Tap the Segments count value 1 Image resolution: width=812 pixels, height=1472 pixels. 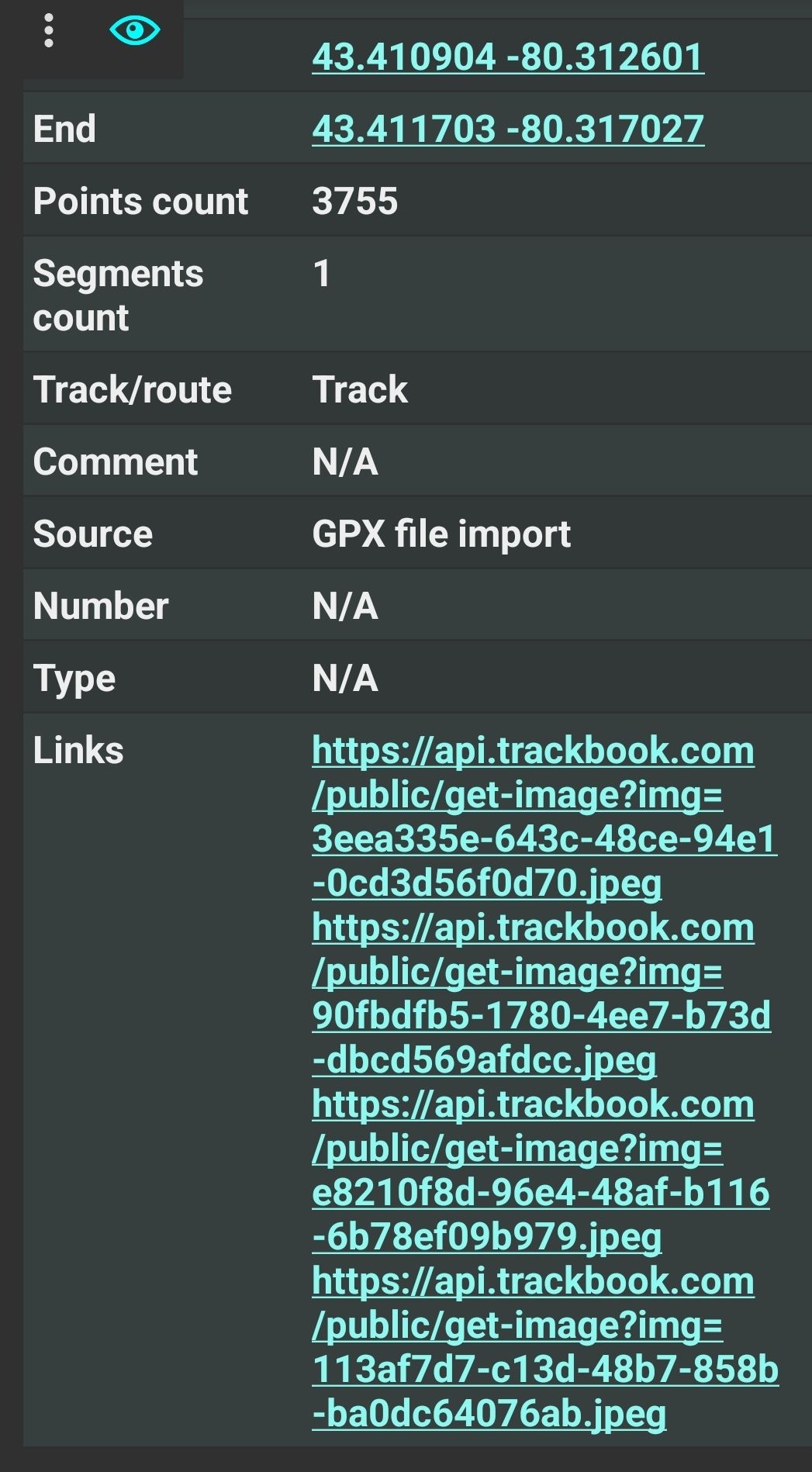(x=322, y=274)
